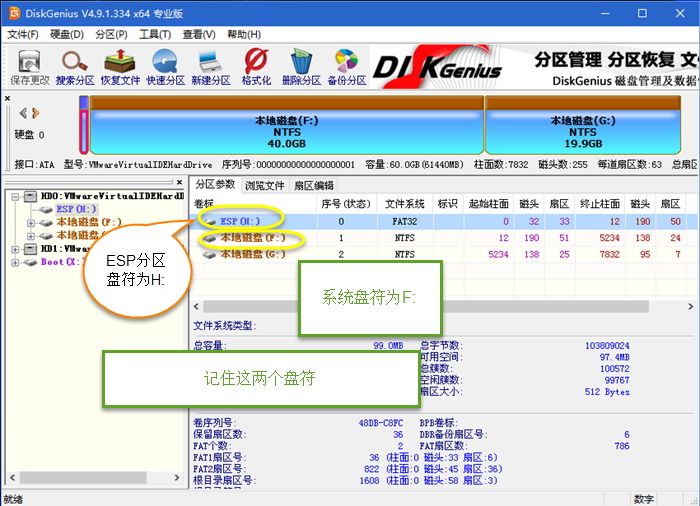Select the 本地磁盘(F:) 40.0GB partition bar

coord(287,125)
